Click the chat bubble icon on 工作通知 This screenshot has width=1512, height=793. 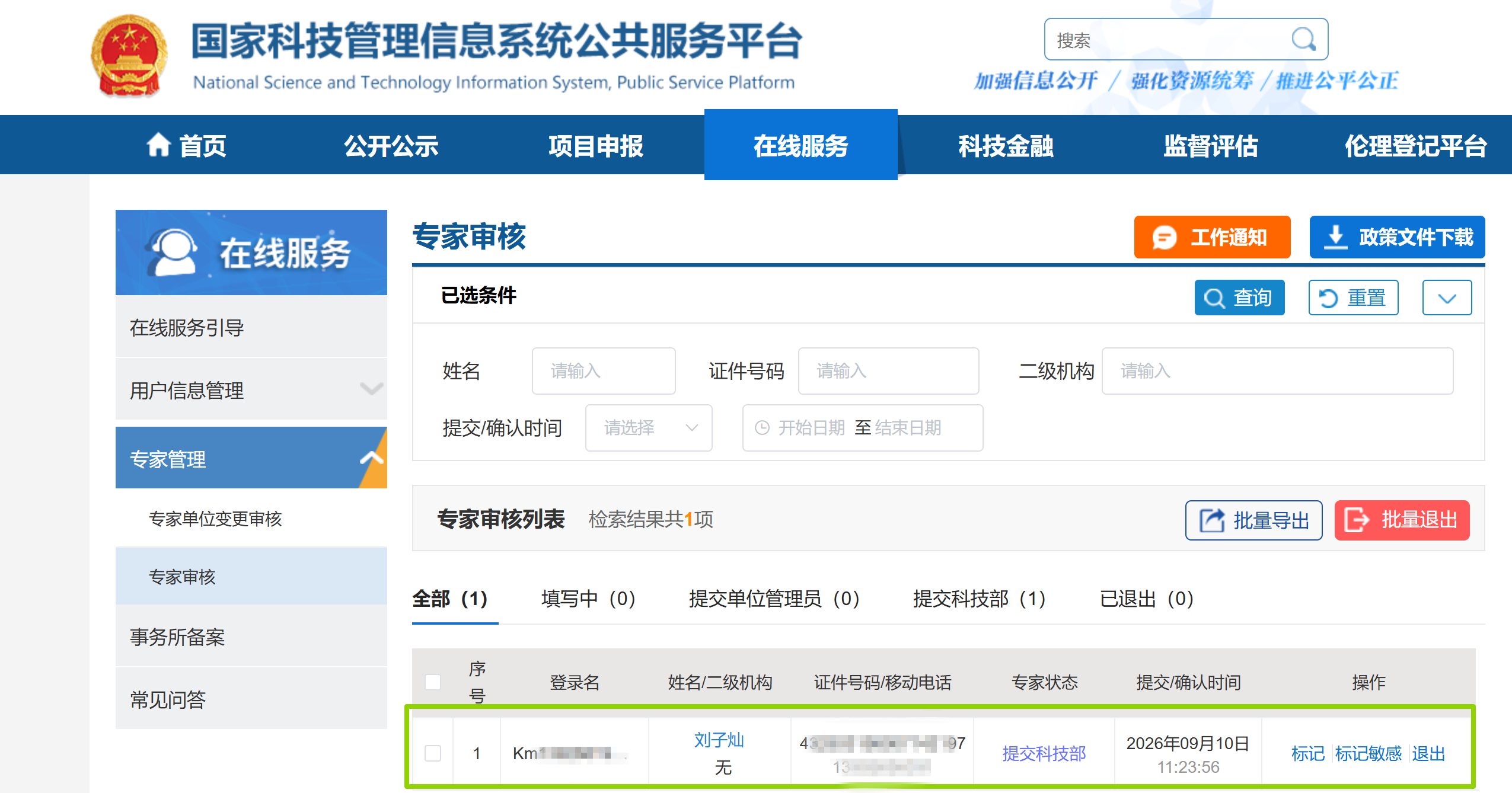point(1164,238)
